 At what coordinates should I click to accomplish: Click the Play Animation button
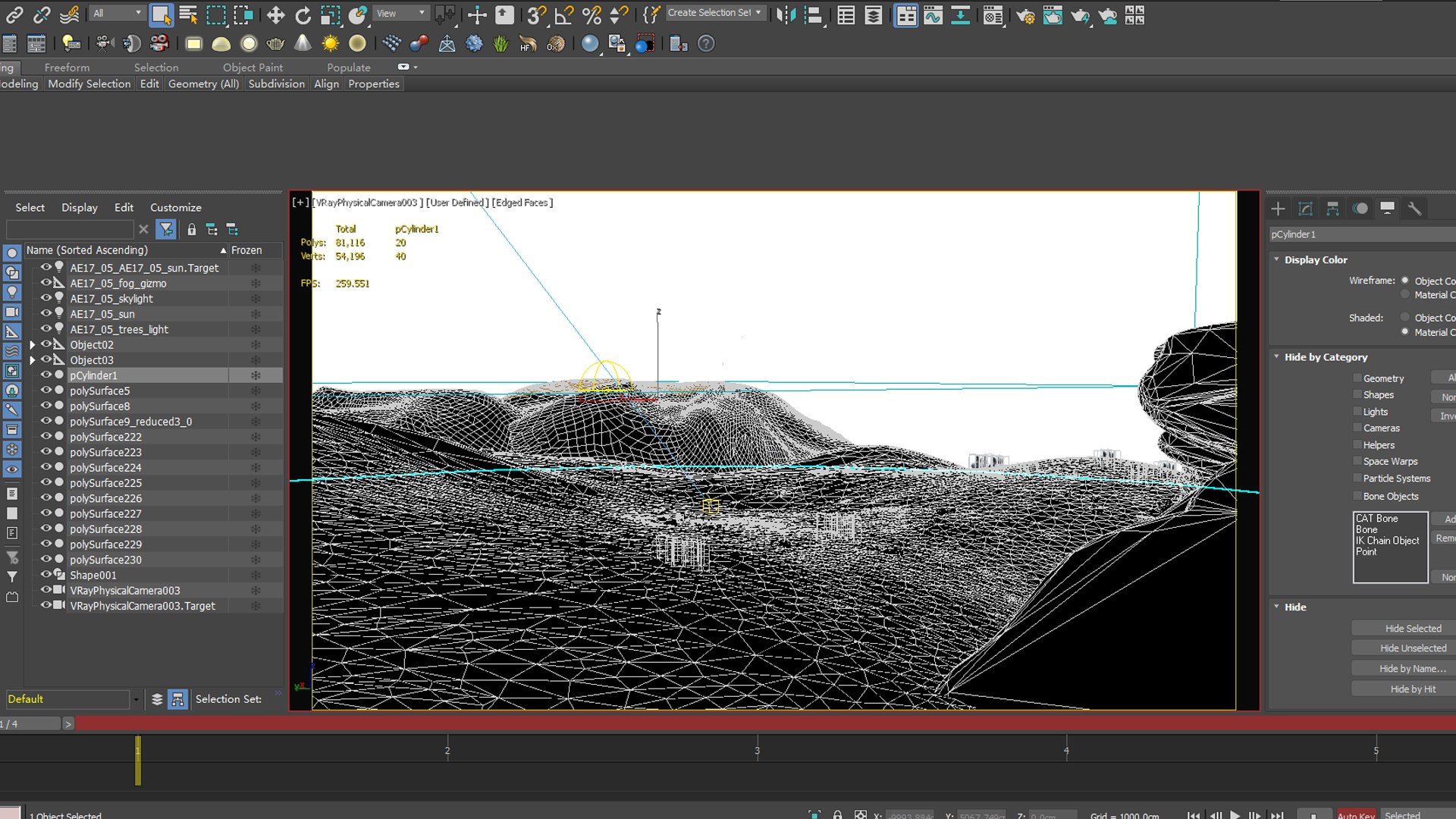pyautogui.click(x=1235, y=815)
